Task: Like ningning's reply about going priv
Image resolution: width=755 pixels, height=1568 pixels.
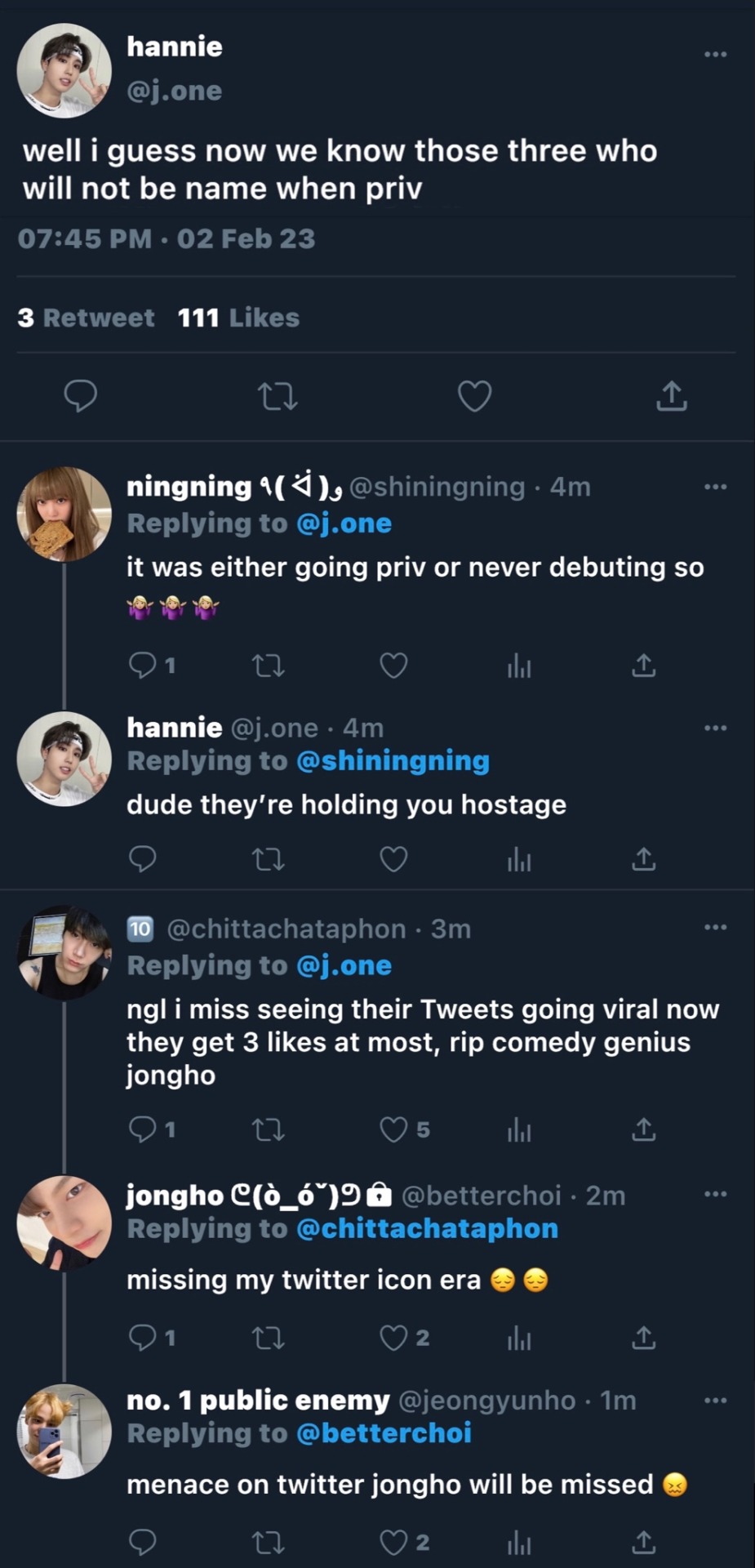Action: [393, 666]
